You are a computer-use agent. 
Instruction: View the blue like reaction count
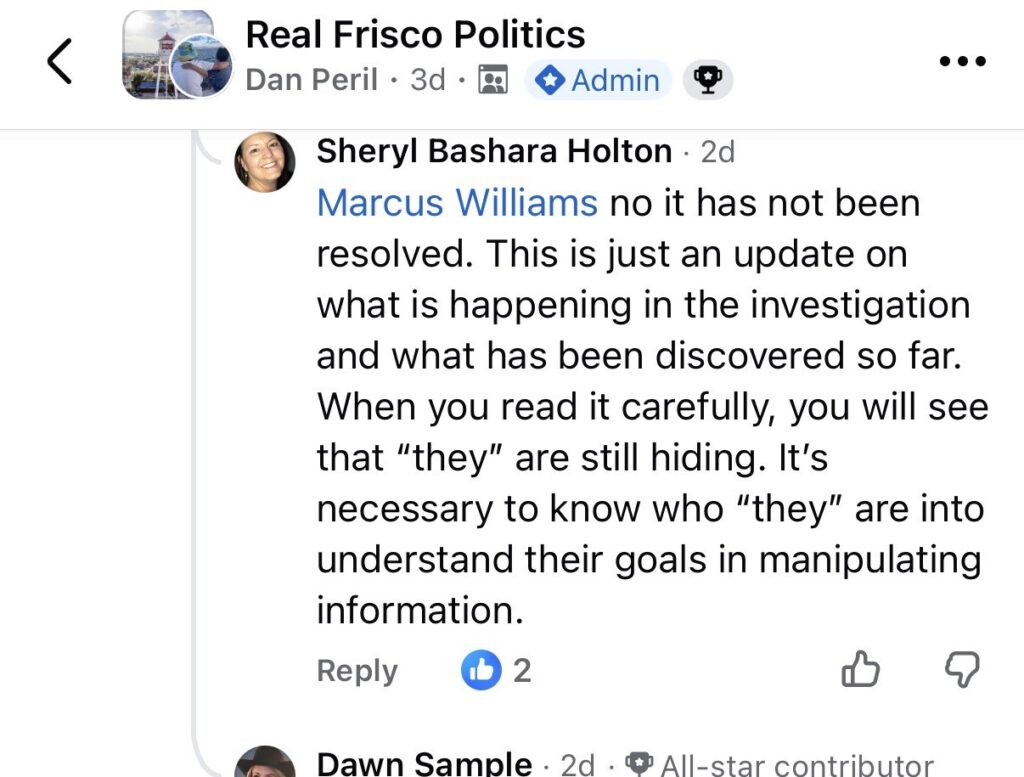tap(497, 671)
